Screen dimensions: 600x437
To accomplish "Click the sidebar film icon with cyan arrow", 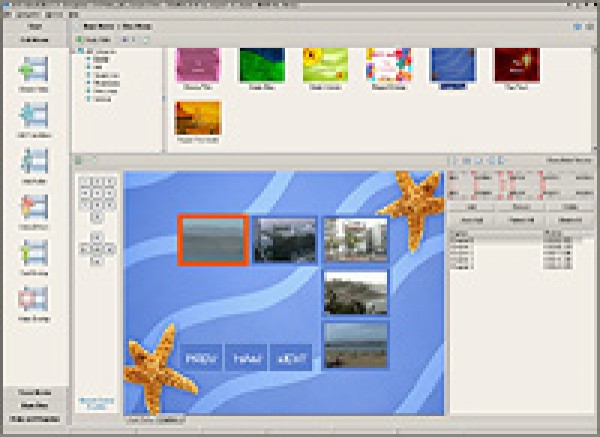I will point(33,115).
